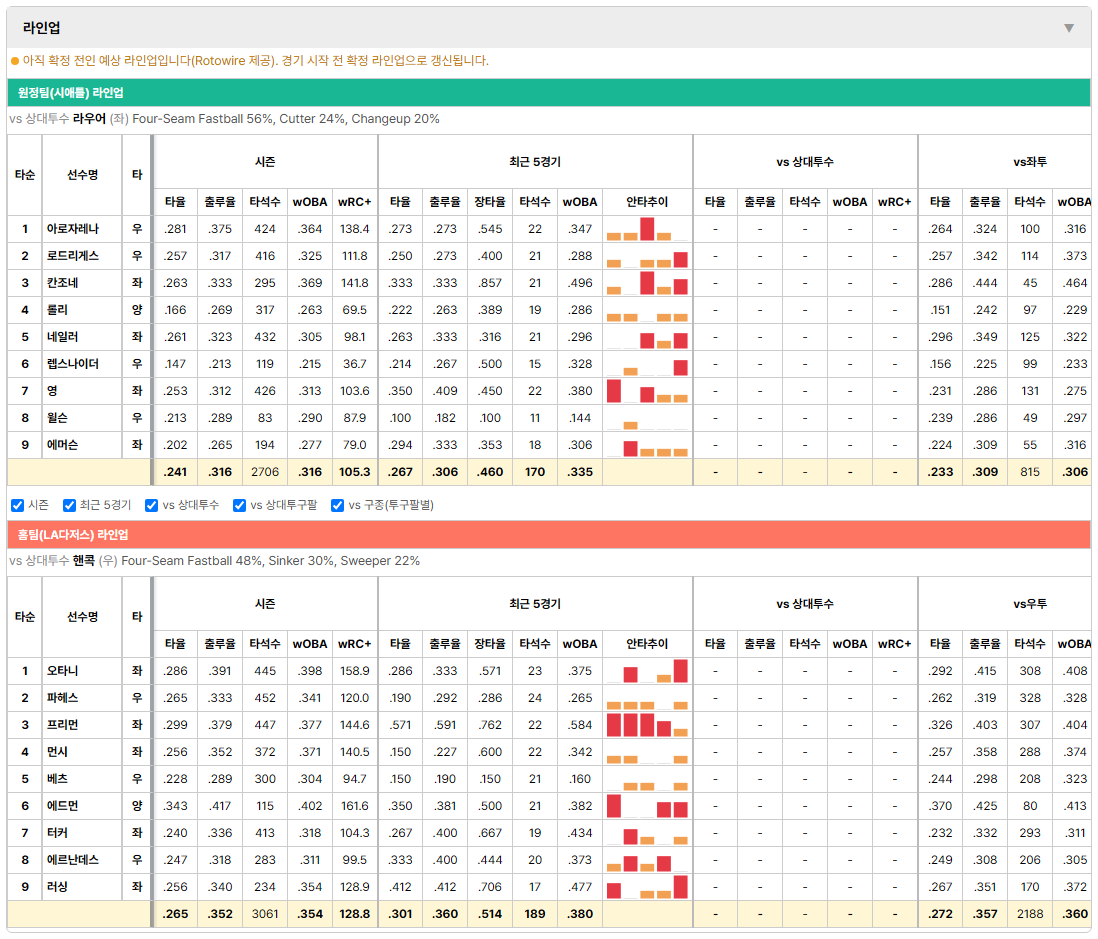
Task: Toggle the vs 상대투수 checkbox
Action: click(151, 506)
